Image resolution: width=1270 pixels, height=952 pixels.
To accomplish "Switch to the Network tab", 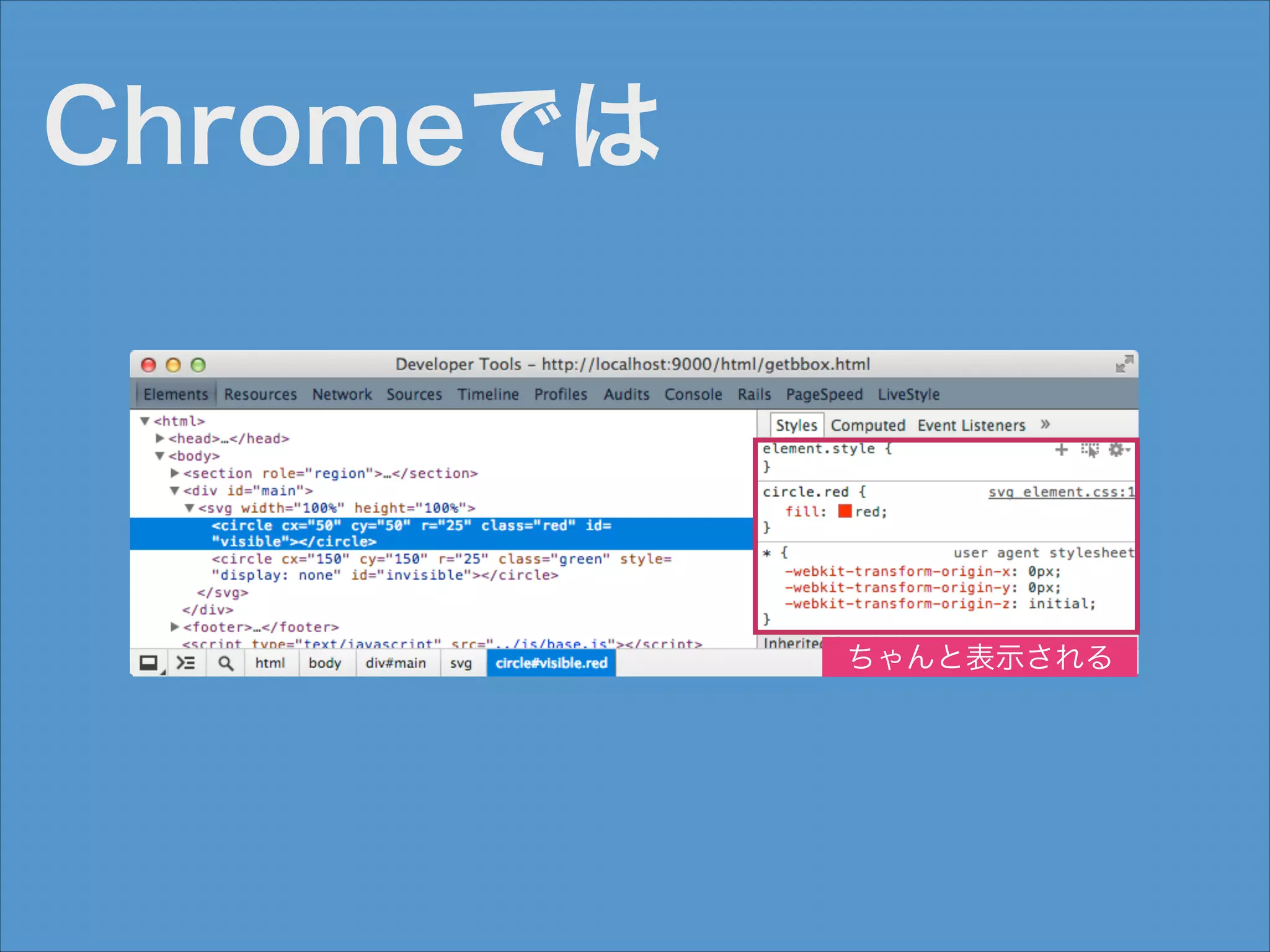I will tap(342, 394).
